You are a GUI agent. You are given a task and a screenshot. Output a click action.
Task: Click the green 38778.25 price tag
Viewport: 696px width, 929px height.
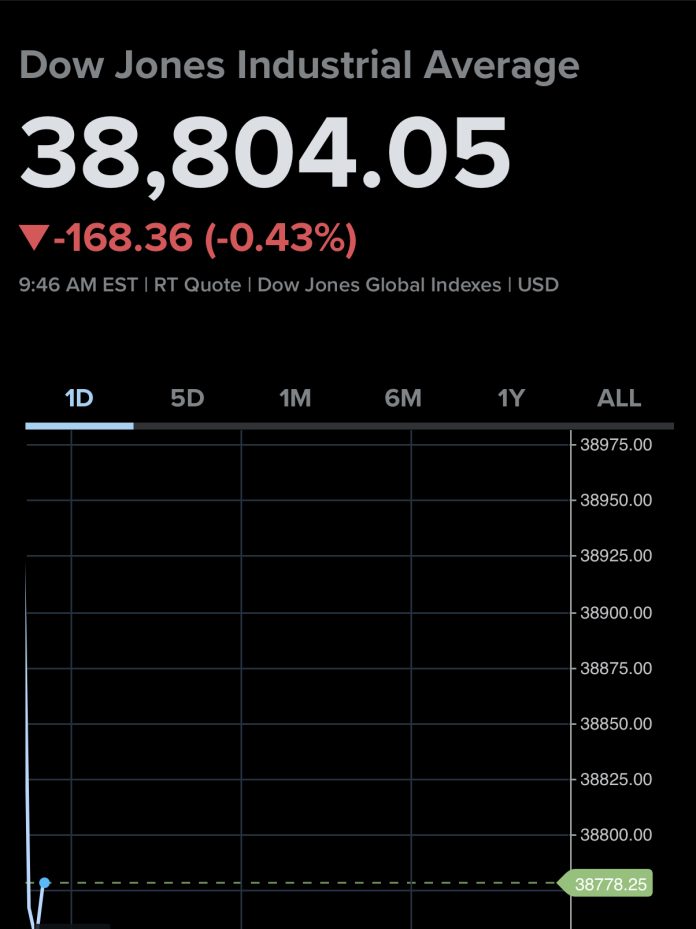[x=612, y=884]
